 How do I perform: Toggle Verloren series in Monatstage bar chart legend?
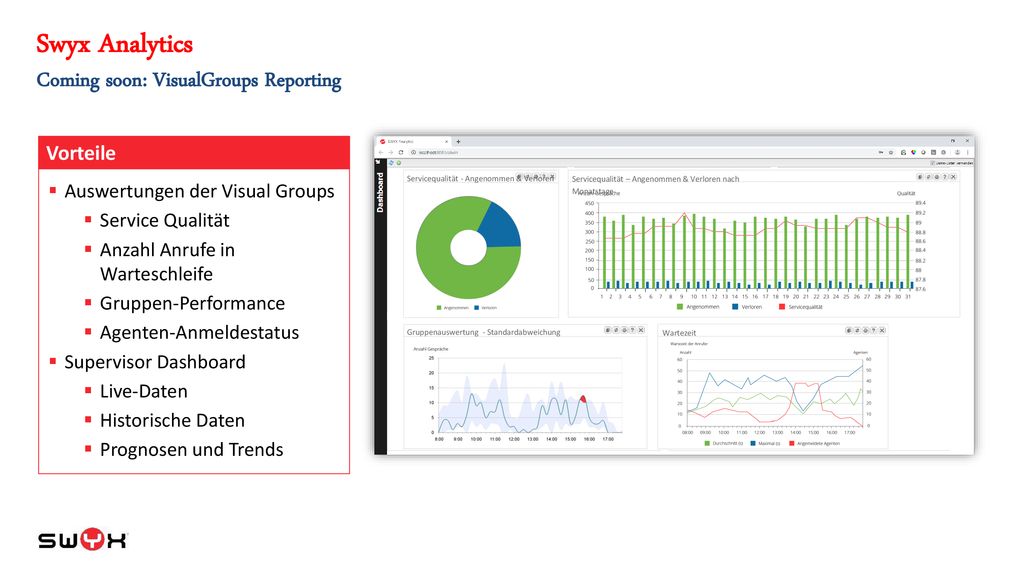(747, 307)
